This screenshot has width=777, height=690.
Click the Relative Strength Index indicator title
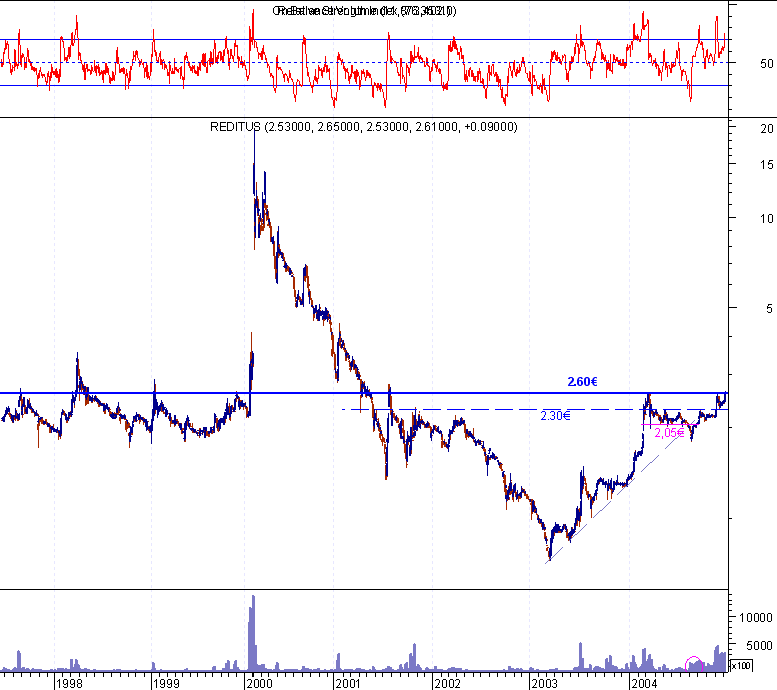pos(364,11)
